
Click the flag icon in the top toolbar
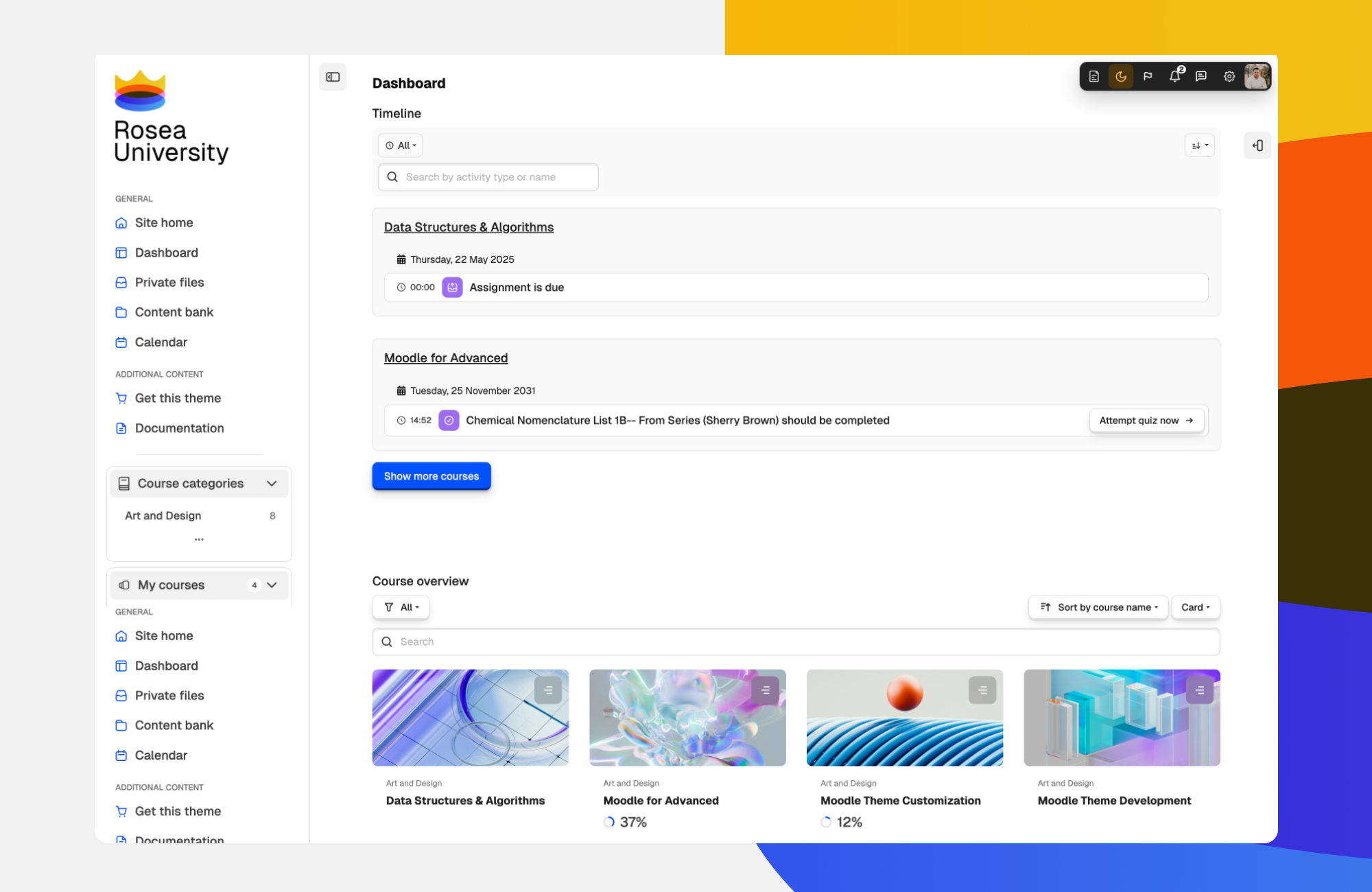click(x=1148, y=76)
